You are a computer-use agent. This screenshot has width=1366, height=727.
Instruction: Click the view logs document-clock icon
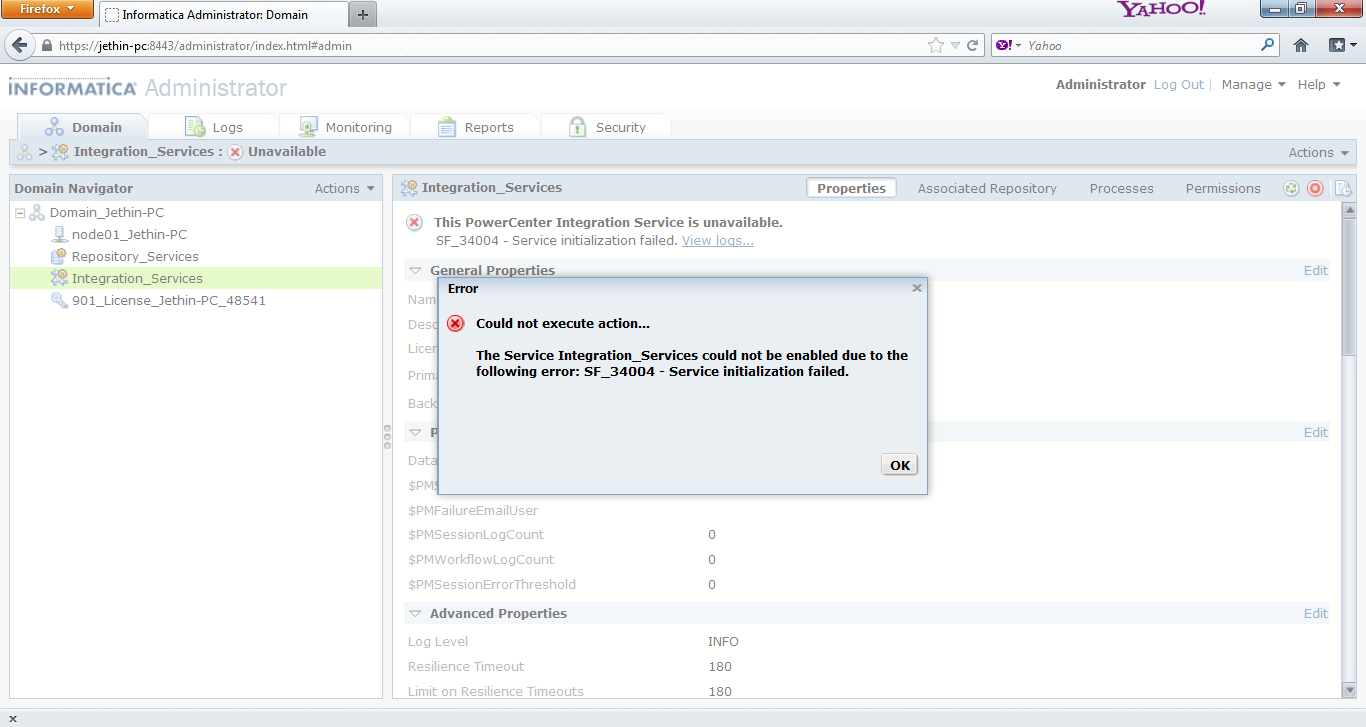1342,188
